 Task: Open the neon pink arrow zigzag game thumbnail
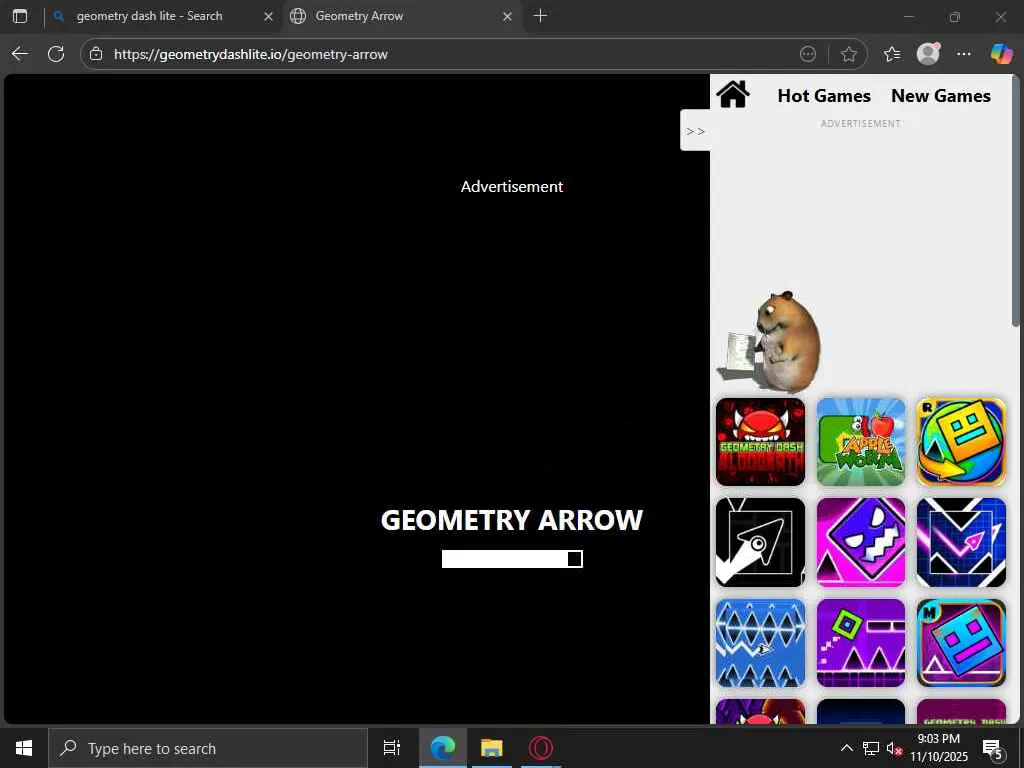coord(961,543)
